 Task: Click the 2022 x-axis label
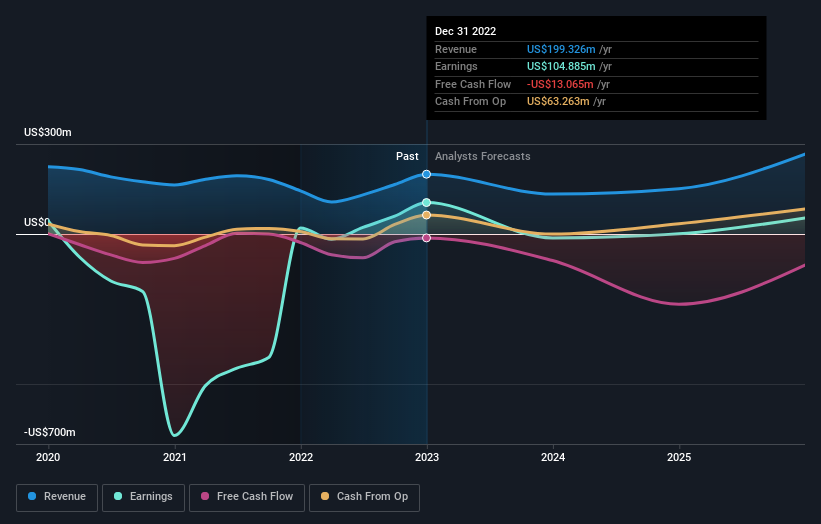point(301,458)
